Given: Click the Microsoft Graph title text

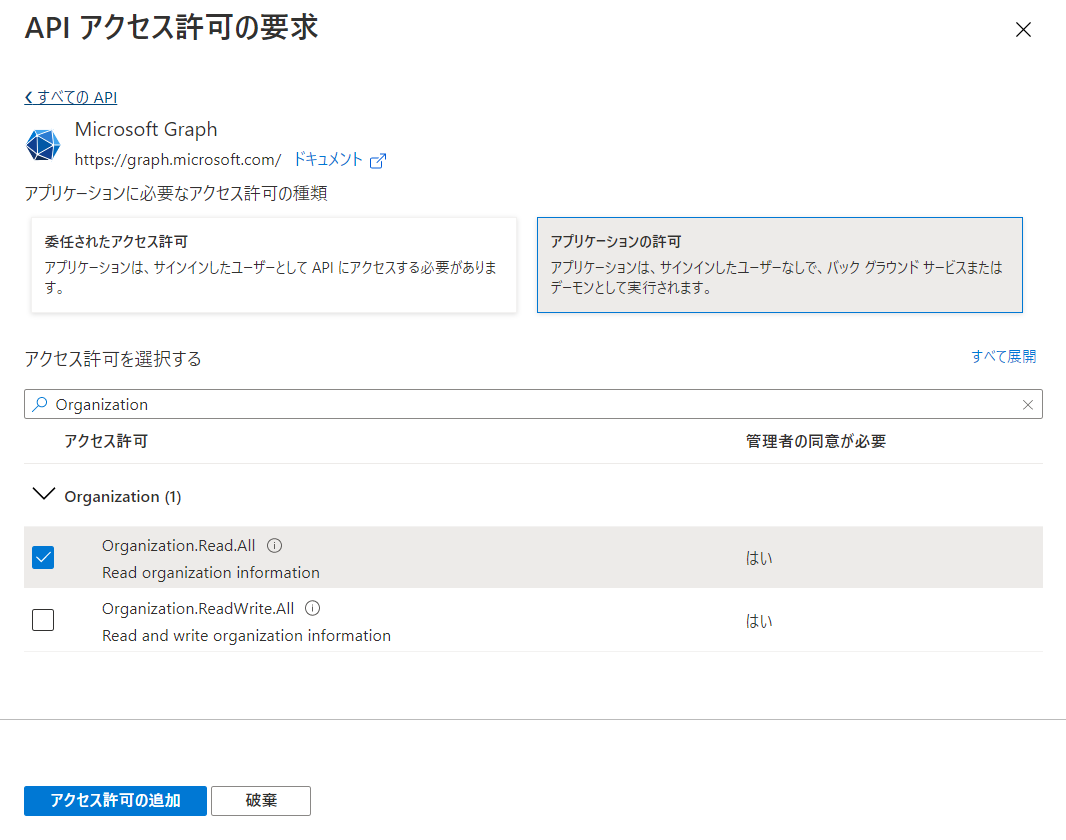Looking at the screenshot, I should tap(146, 129).
